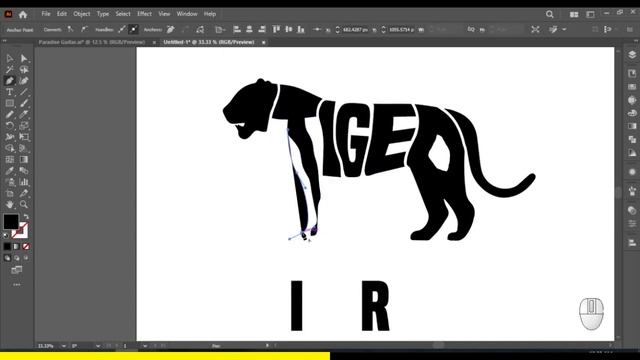Select the Mesh tool
The height and width of the screenshot is (360, 640).
pos(9,159)
